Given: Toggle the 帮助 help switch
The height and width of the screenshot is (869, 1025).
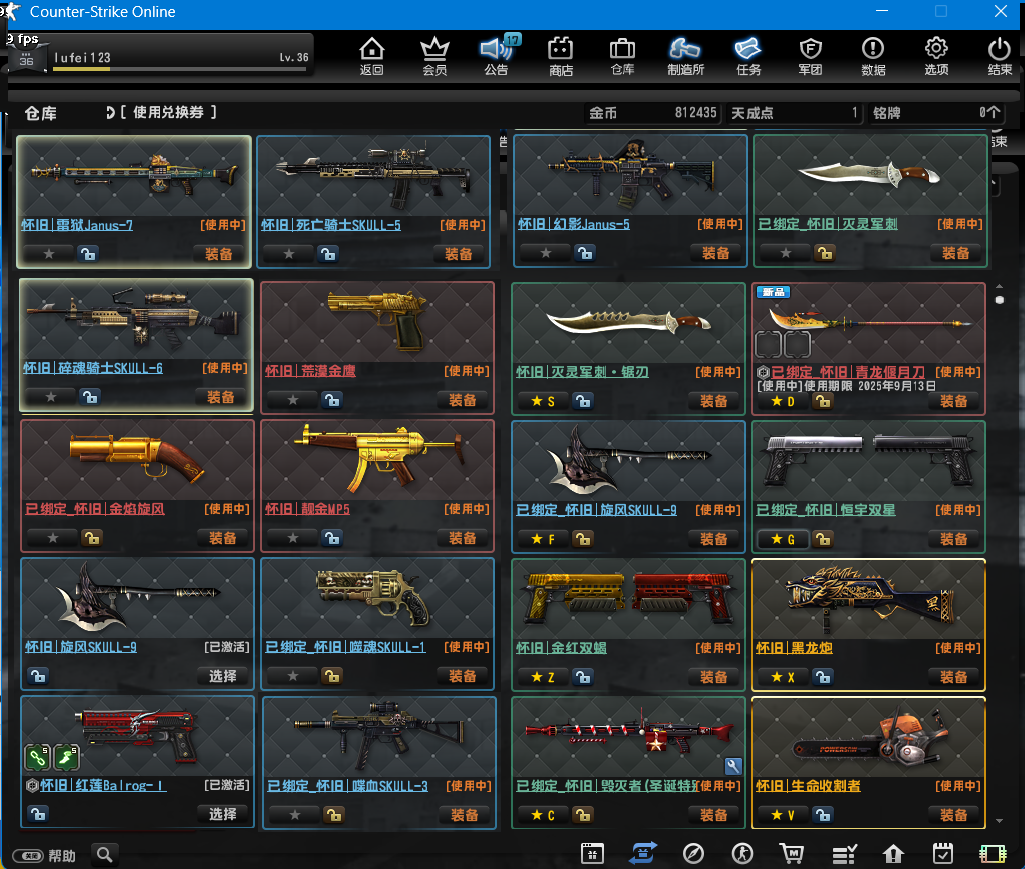Looking at the screenshot, I should (27, 856).
